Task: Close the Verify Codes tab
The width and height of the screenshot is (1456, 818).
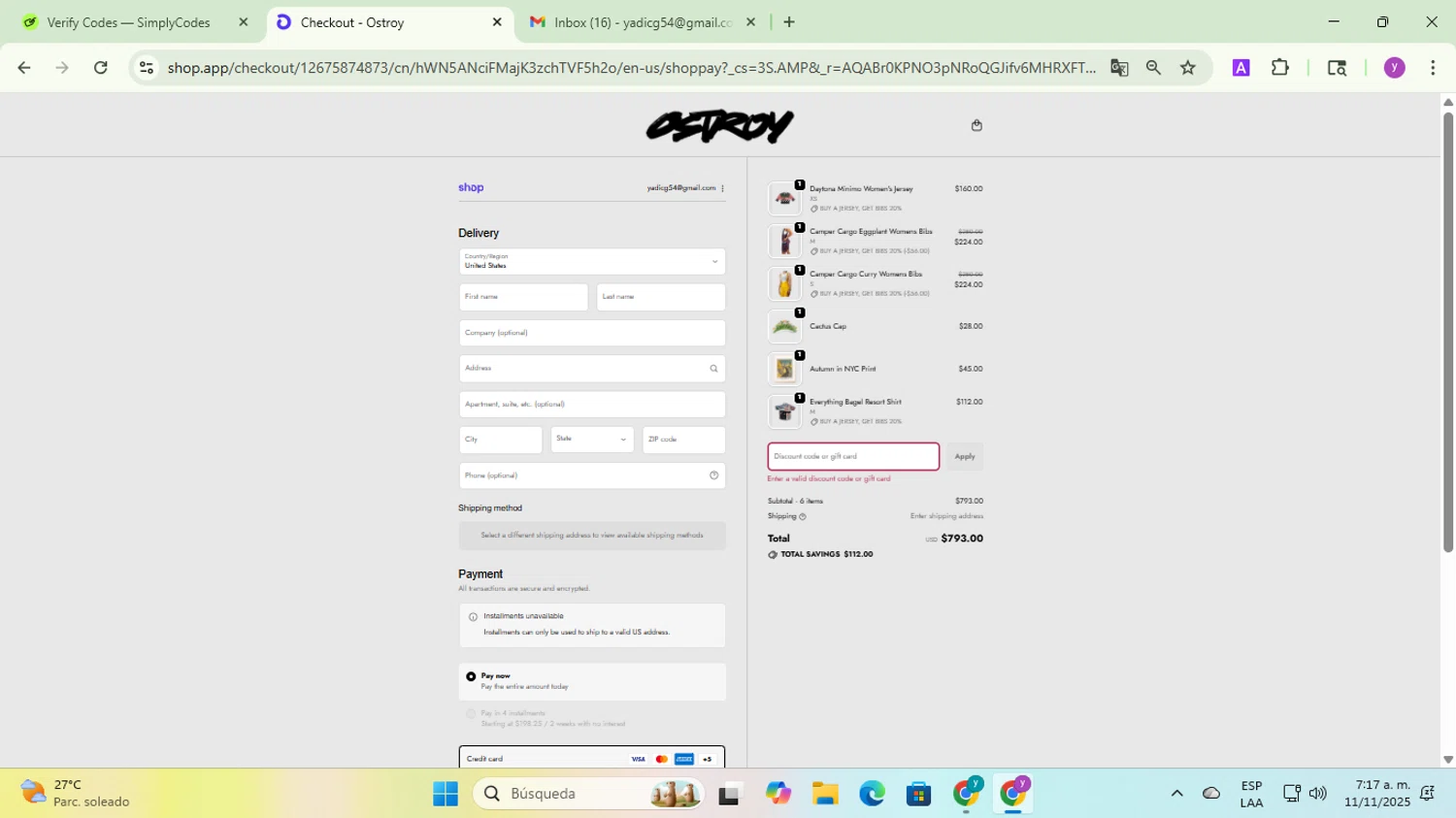Action: click(244, 22)
